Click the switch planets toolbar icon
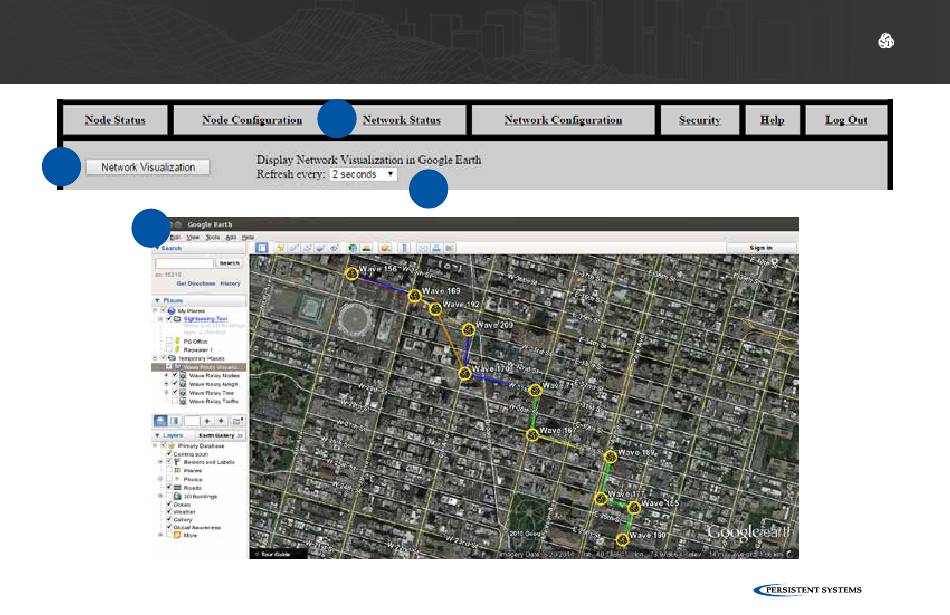 coord(385,248)
